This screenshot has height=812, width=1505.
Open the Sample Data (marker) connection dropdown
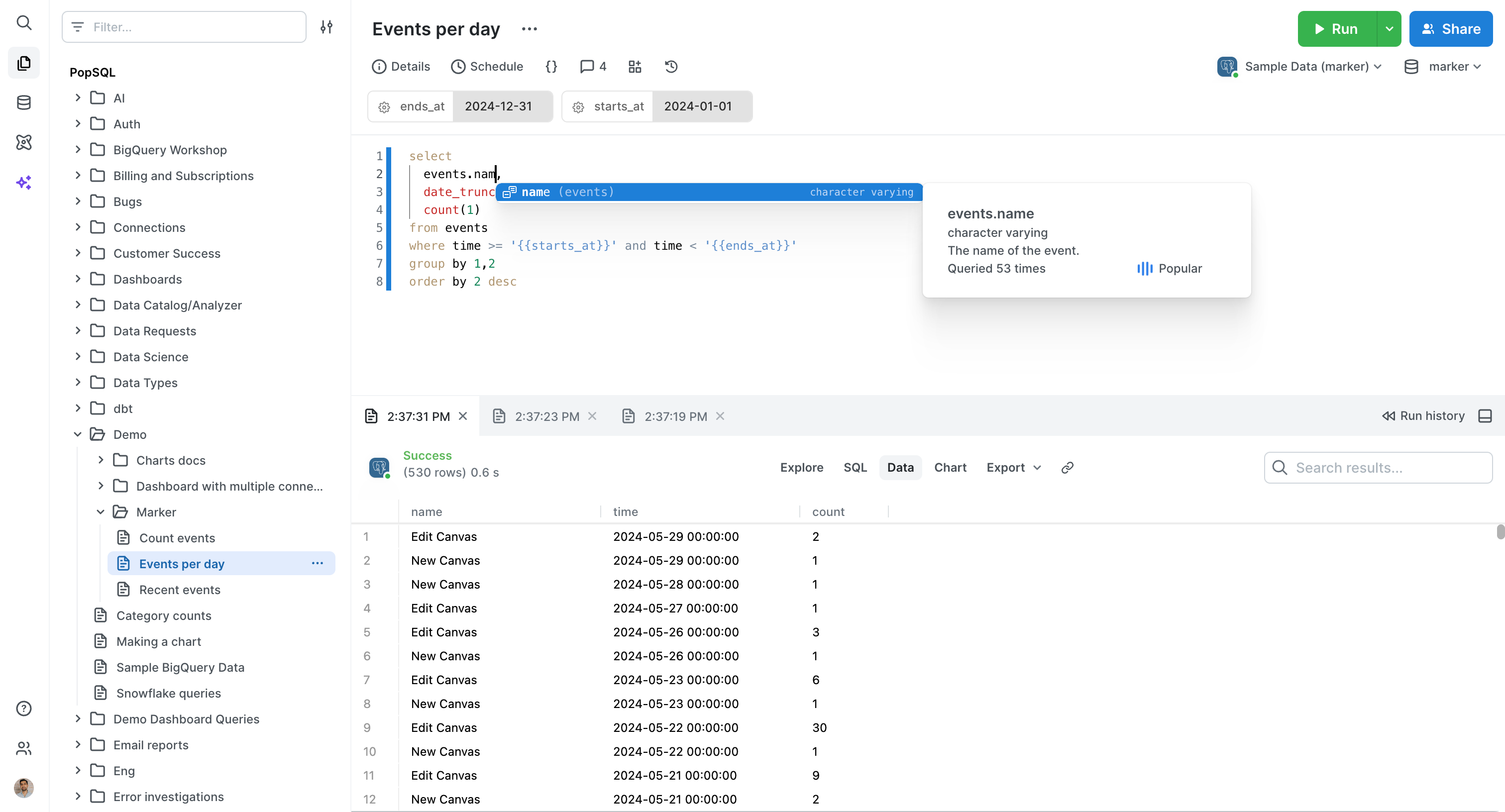click(x=1312, y=67)
